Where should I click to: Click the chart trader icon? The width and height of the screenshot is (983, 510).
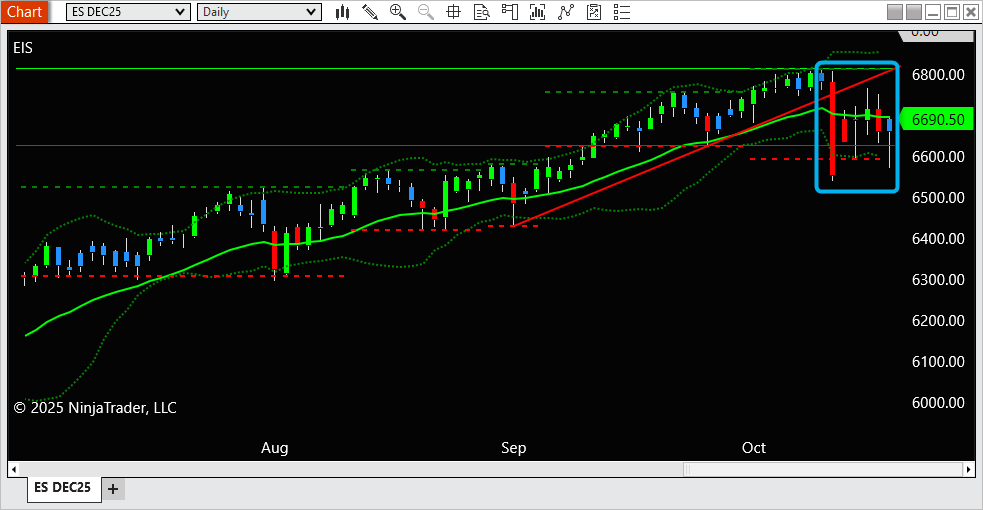[510, 12]
